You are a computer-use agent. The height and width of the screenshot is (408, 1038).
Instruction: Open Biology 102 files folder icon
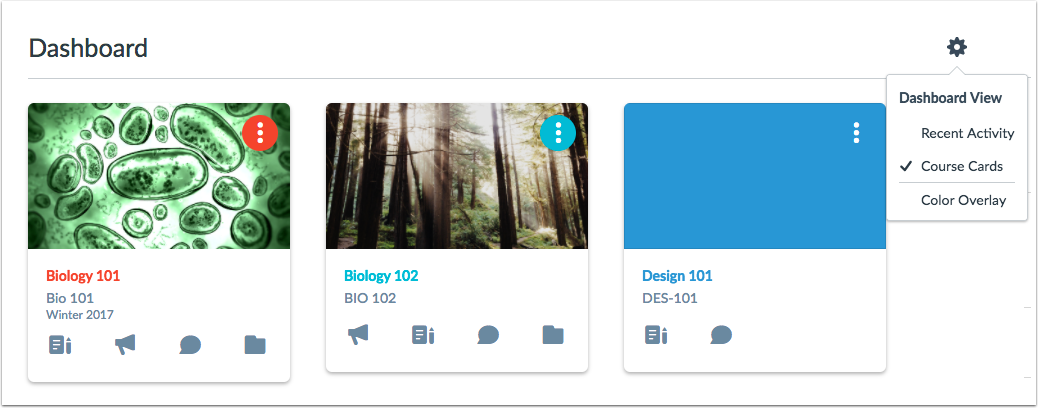tap(553, 335)
